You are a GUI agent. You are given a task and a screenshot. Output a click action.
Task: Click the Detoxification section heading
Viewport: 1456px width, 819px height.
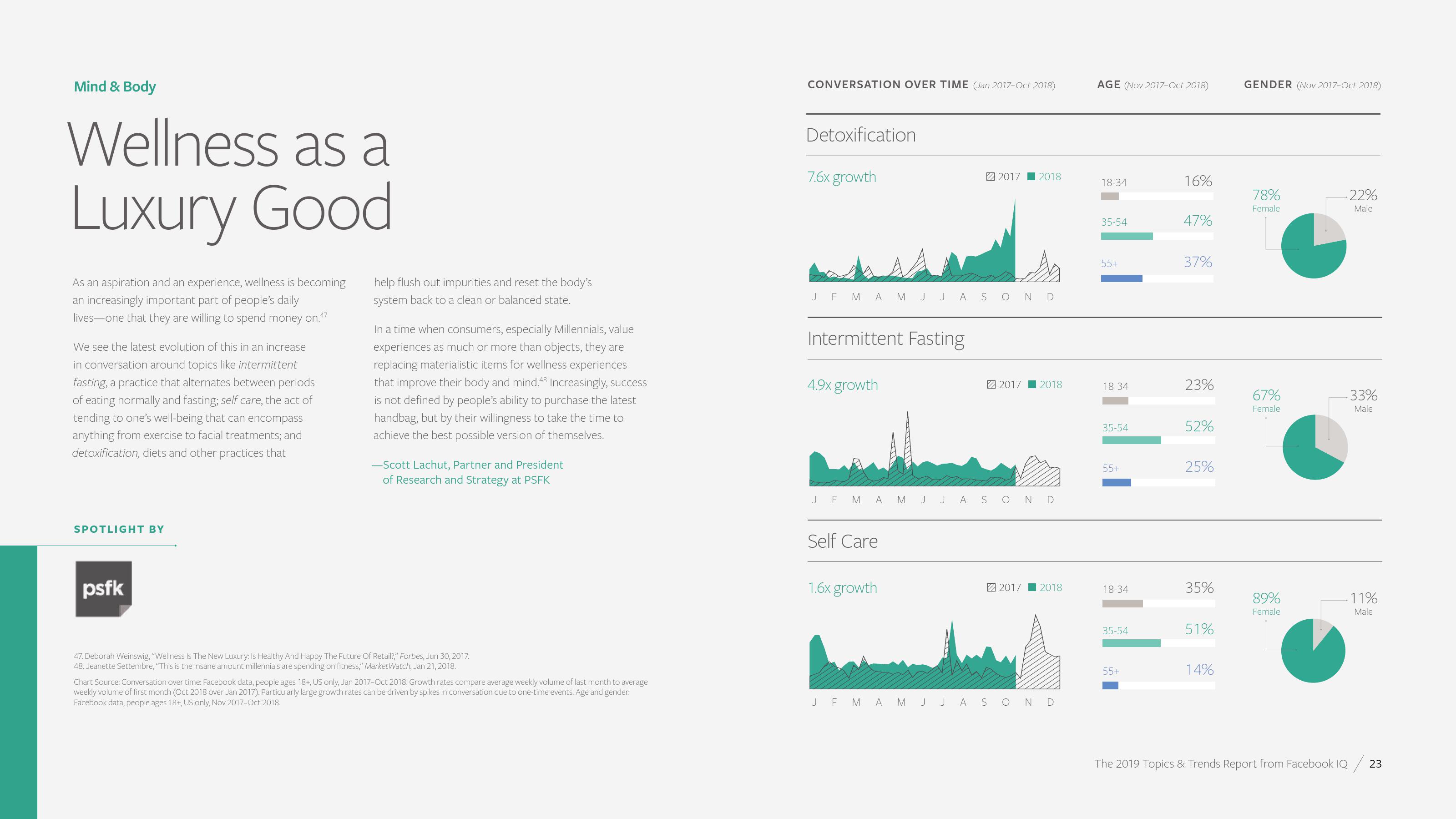click(x=860, y=135)
